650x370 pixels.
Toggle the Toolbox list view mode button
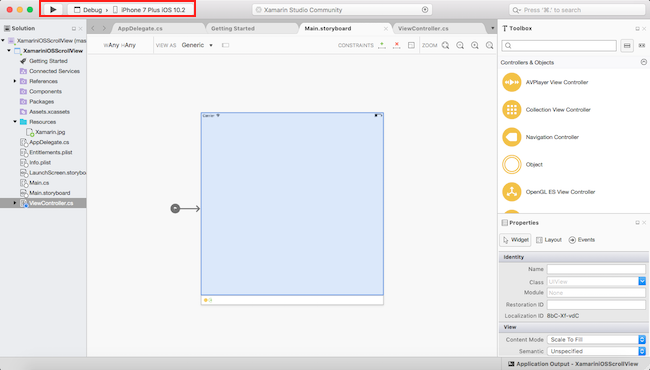[x=627, y=46]
